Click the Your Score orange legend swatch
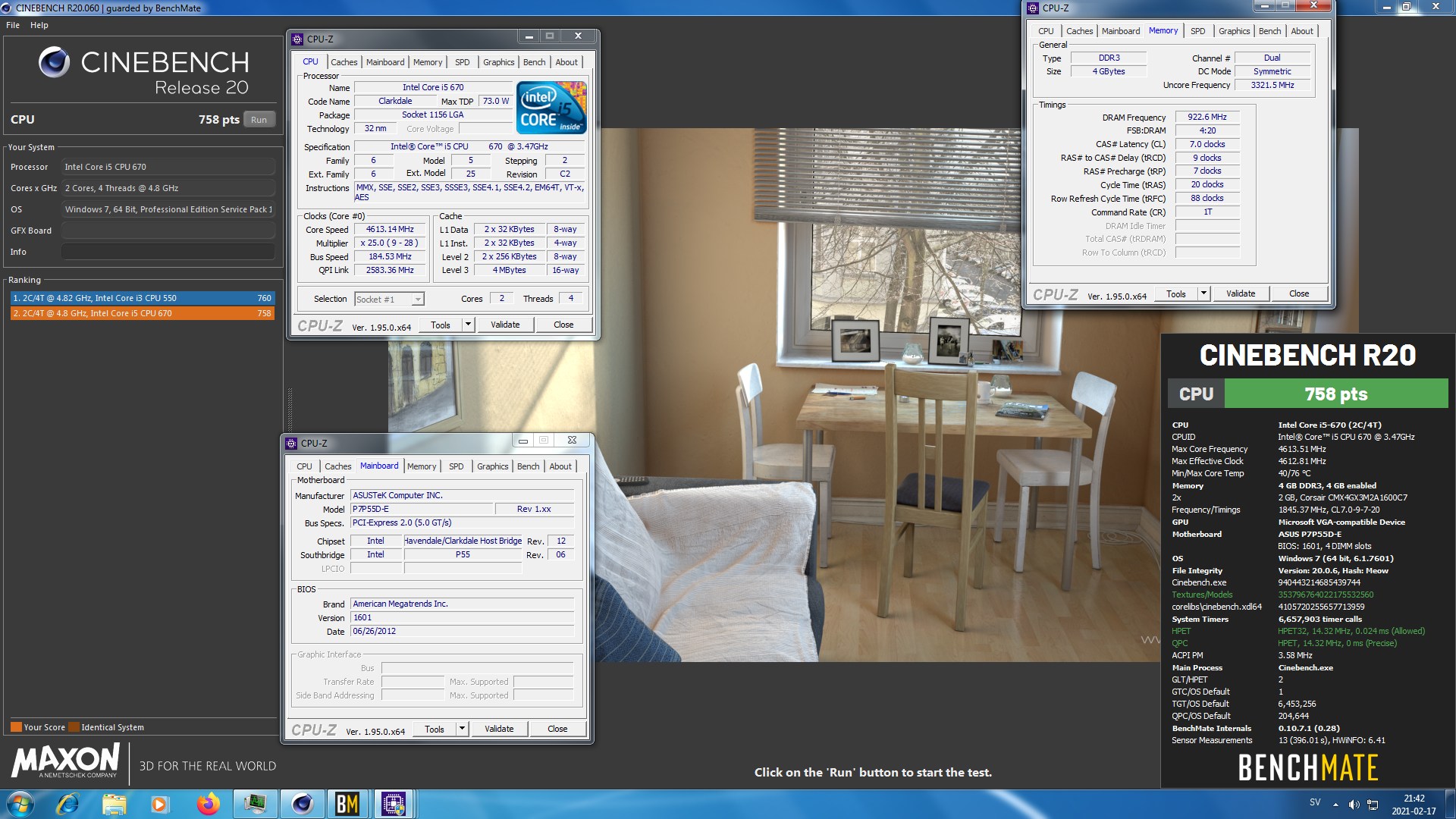The height and width of the screenshot is (819, 1456). point(16,727)
